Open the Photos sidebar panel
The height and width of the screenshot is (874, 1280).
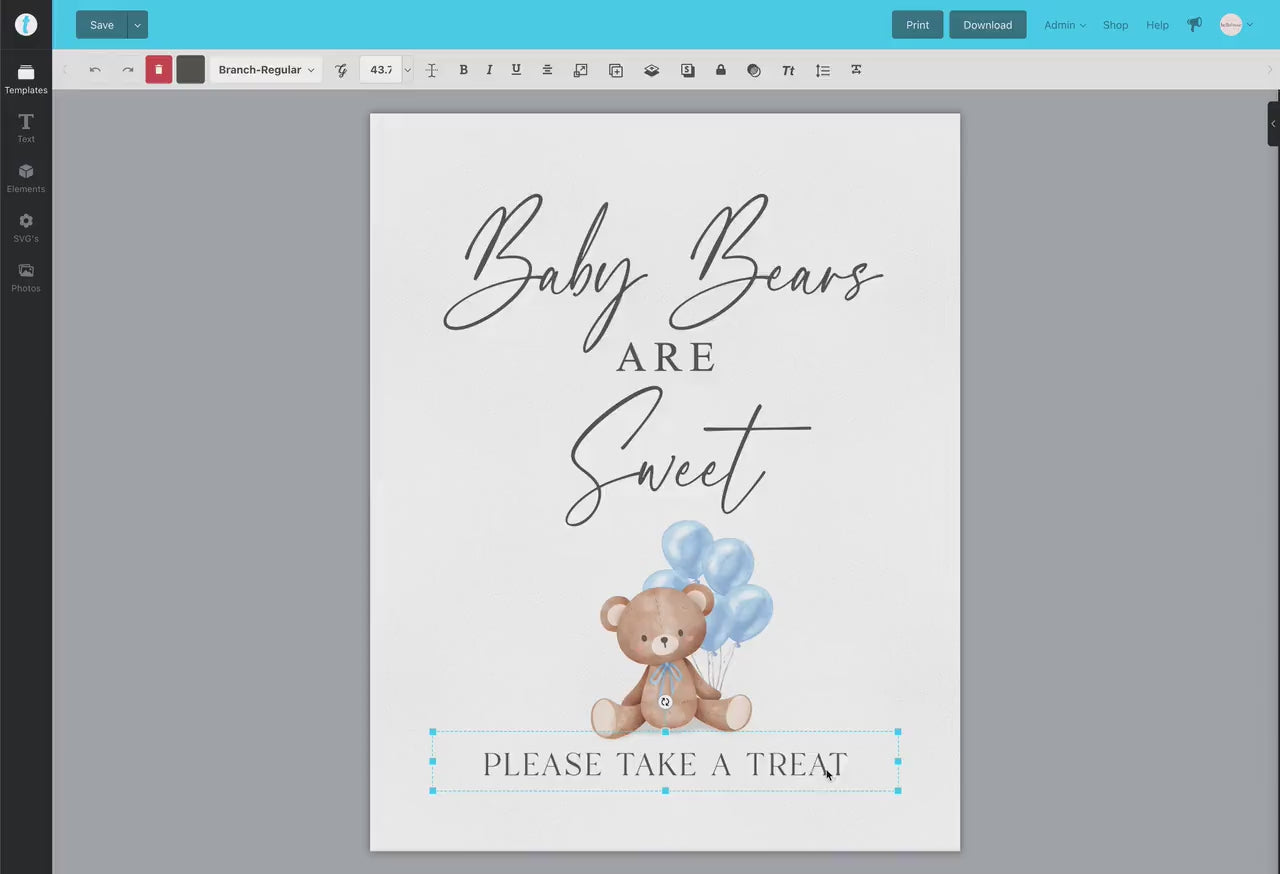click(26, 278)
